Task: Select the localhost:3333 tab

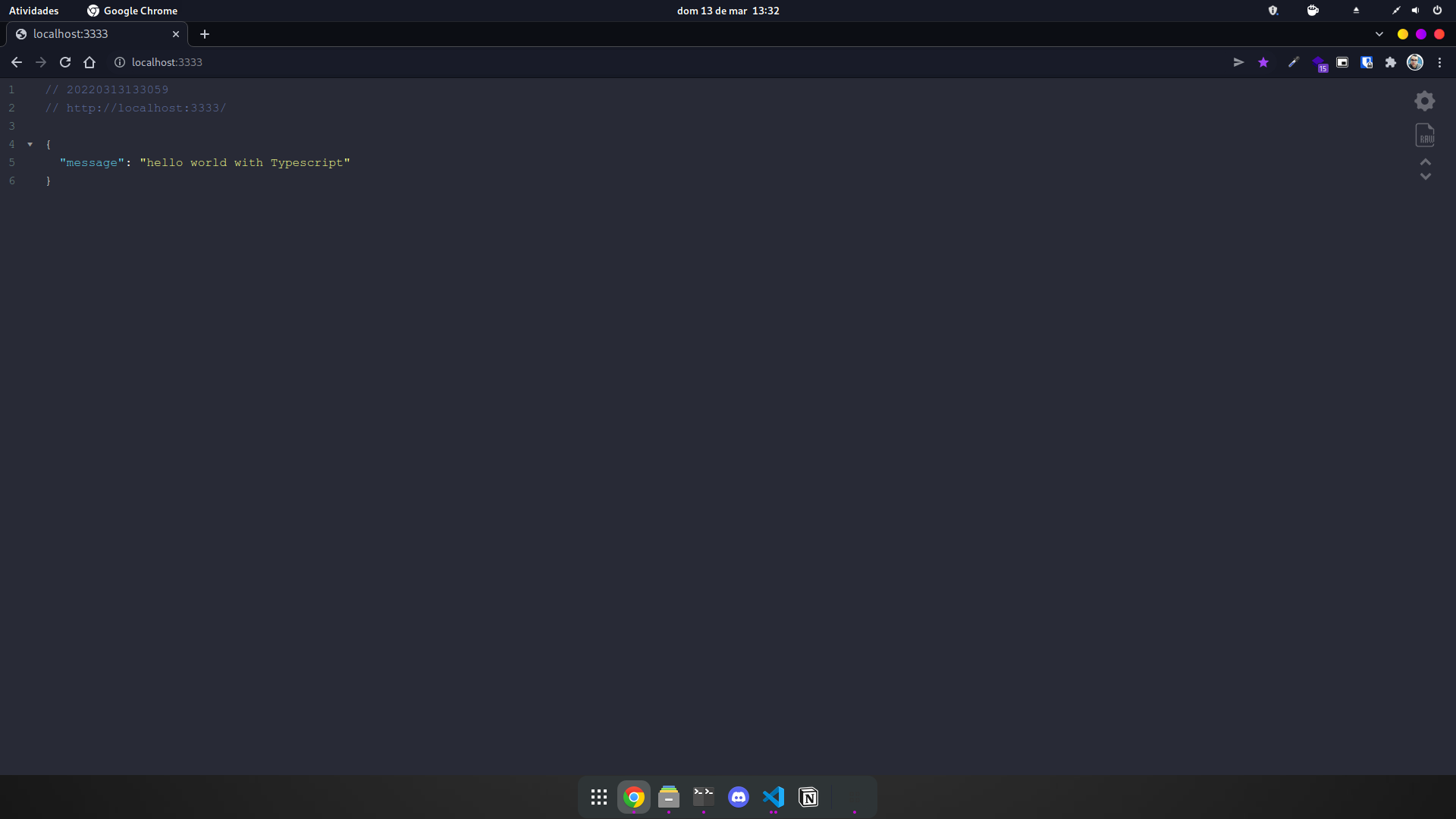Action: click(97, 34)
